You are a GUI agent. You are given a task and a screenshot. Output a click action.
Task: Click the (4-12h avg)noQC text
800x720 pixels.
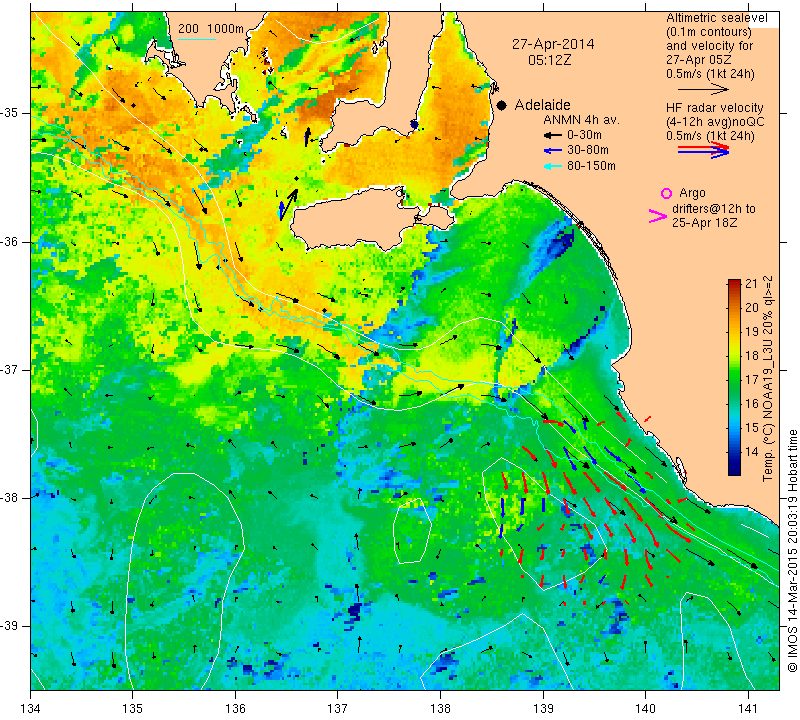[x=715, y=122]
